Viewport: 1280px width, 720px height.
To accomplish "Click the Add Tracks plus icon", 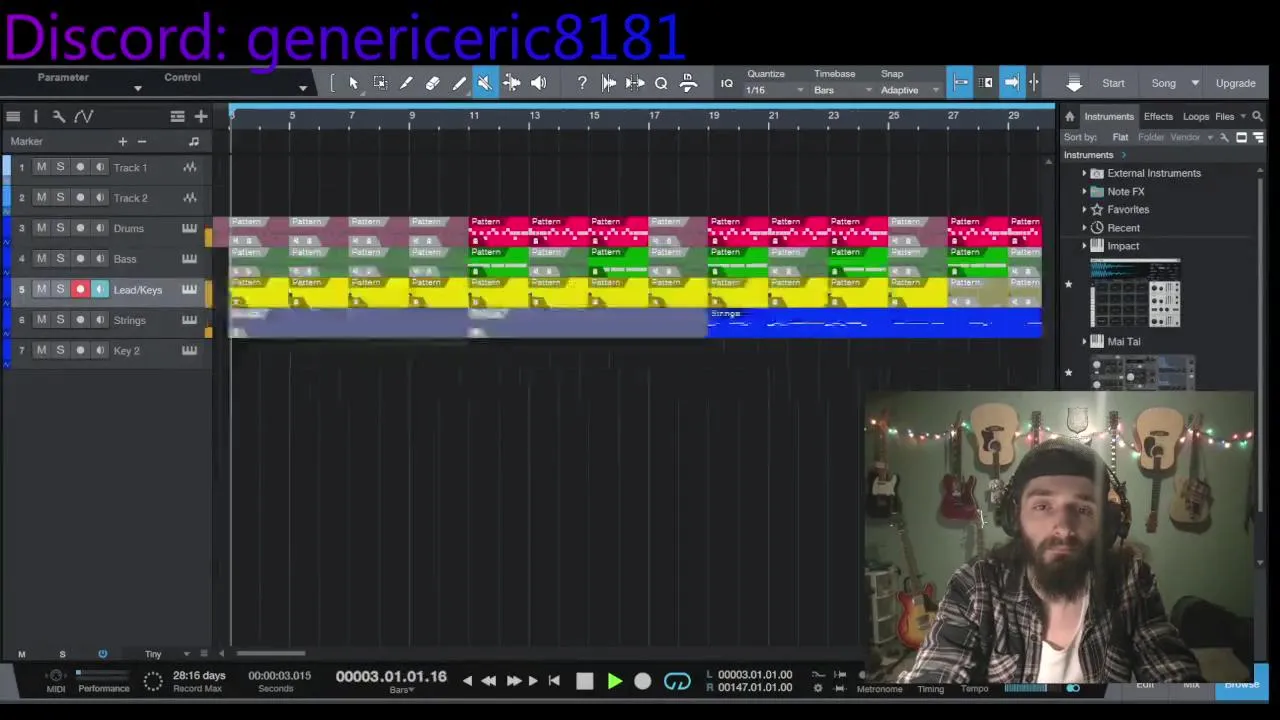I will pos(201,116).
